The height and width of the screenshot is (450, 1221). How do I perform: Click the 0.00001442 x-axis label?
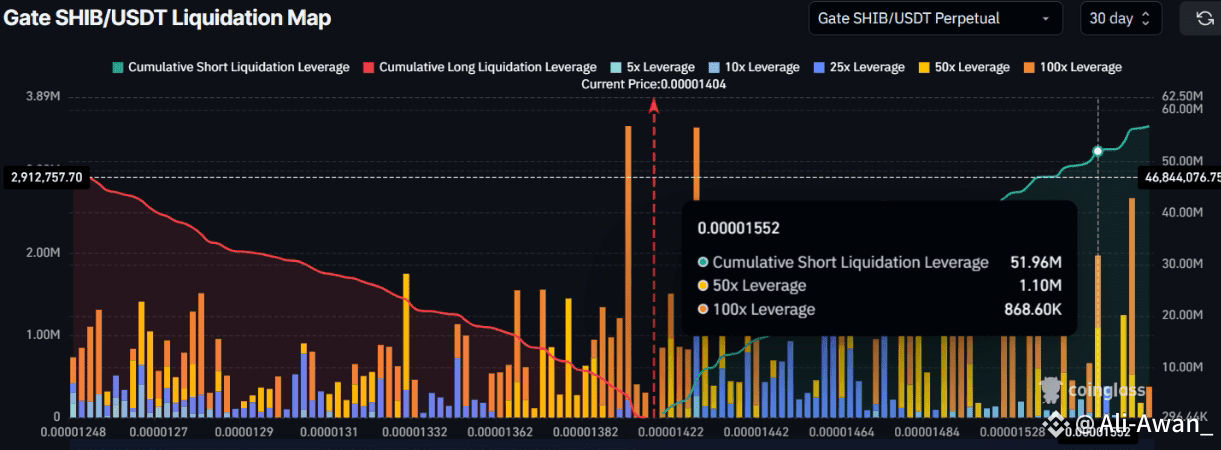point(757,432)
